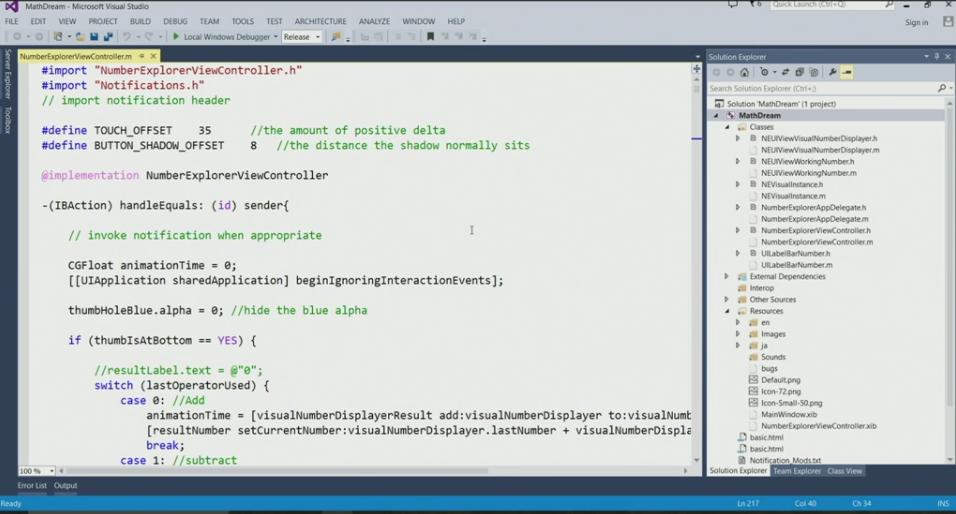Expand the Images folder

[738, 334]
